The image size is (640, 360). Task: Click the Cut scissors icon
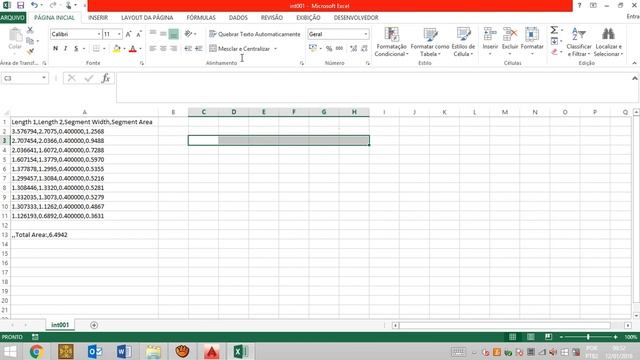coord(30,30)
